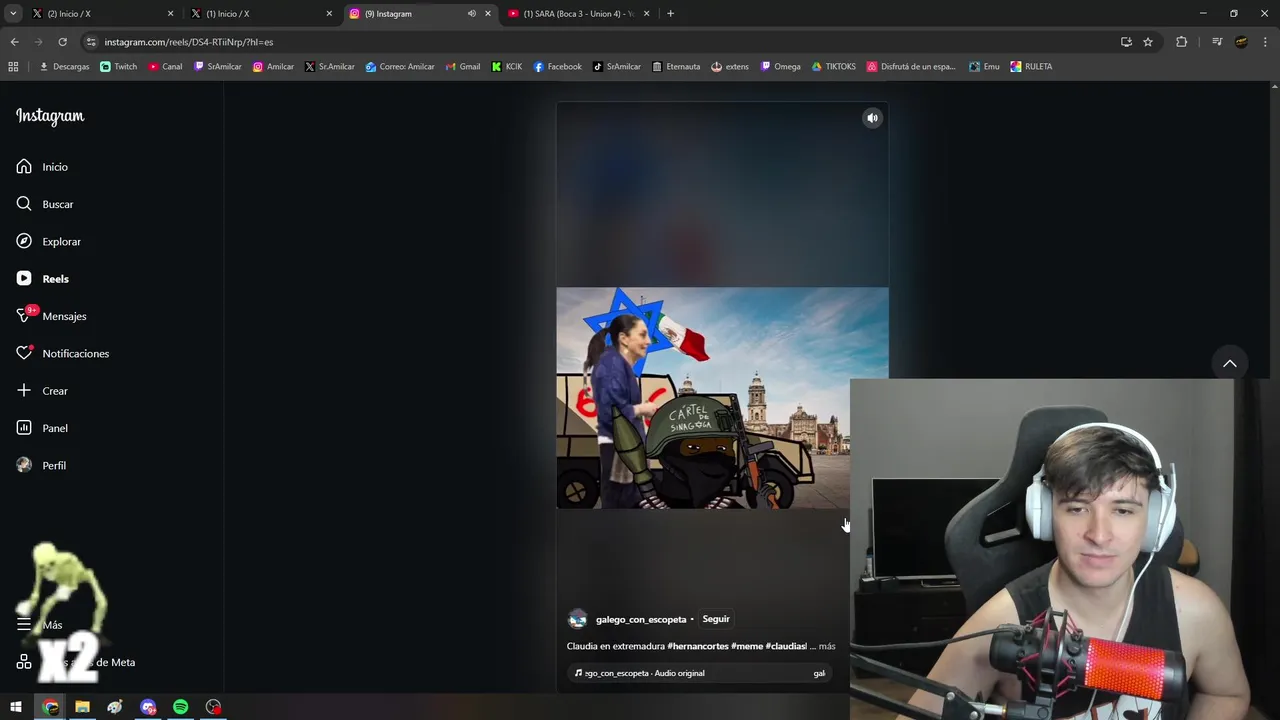Select Reels in the sidebar

(x=42, y=279)
